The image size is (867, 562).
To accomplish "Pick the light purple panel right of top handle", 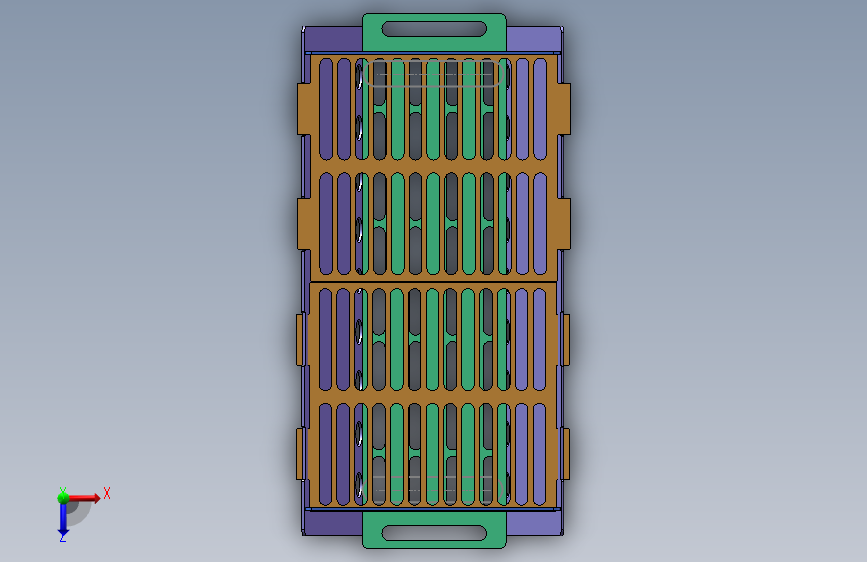I will [534, 39].
